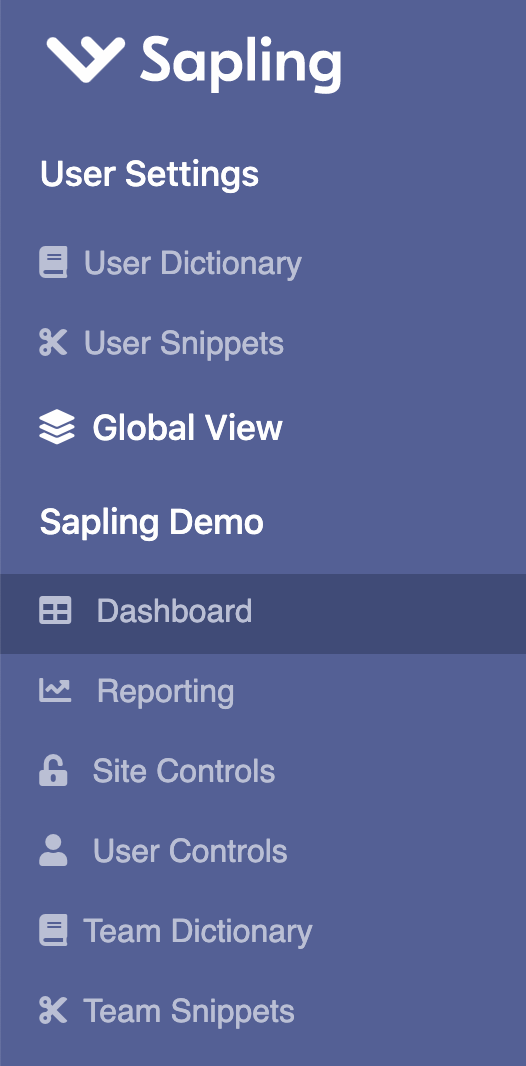Click the stacked layers Global View icon

56,428
